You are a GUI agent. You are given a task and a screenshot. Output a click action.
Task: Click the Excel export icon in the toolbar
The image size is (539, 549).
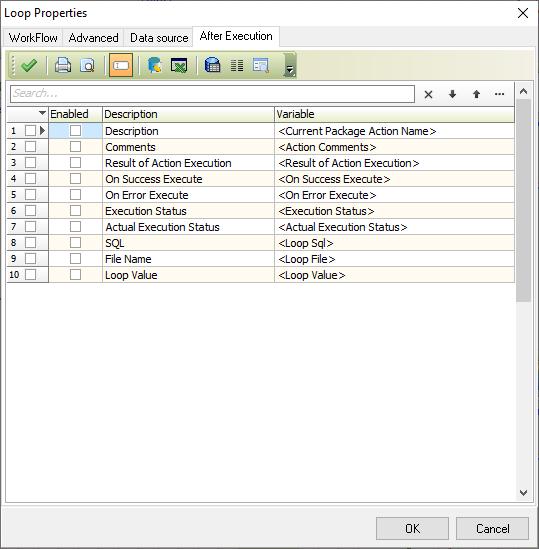179,65
